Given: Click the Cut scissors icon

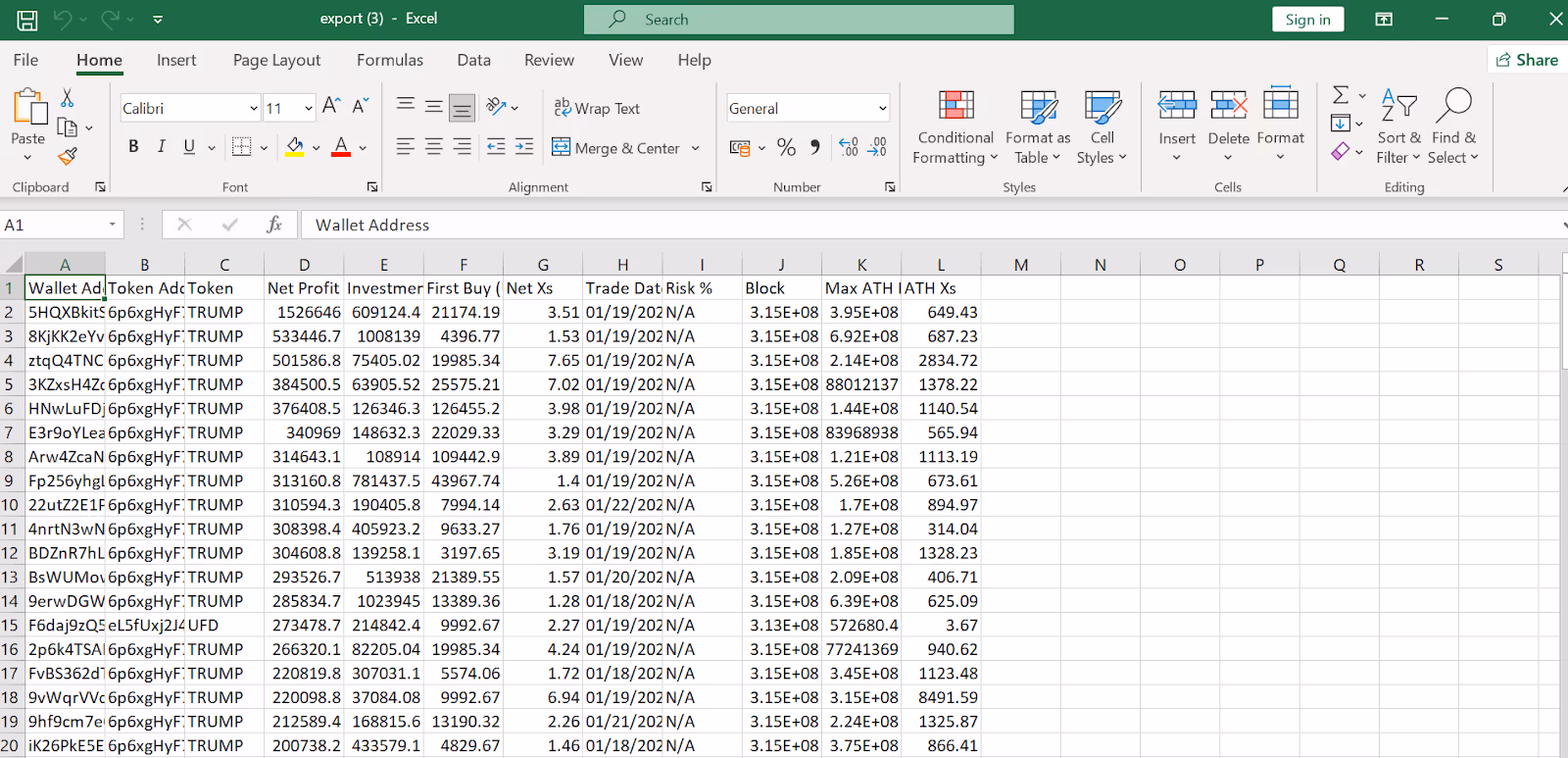Looking at the screenshot, I should [x=67, y=98].
